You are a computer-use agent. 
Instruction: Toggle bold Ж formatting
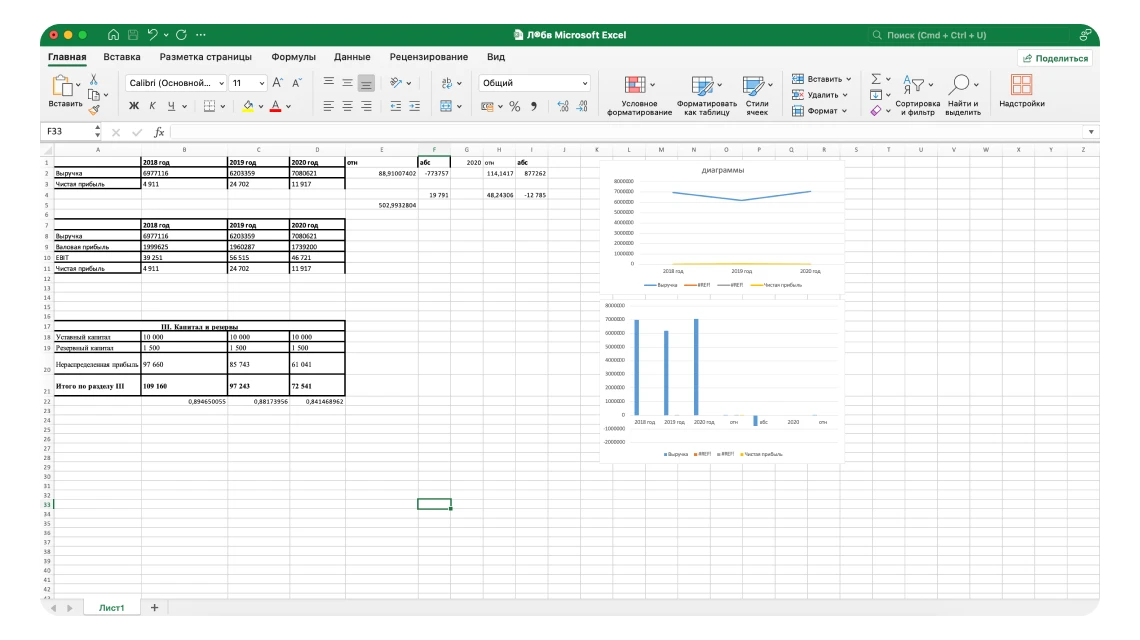point(134,106)
